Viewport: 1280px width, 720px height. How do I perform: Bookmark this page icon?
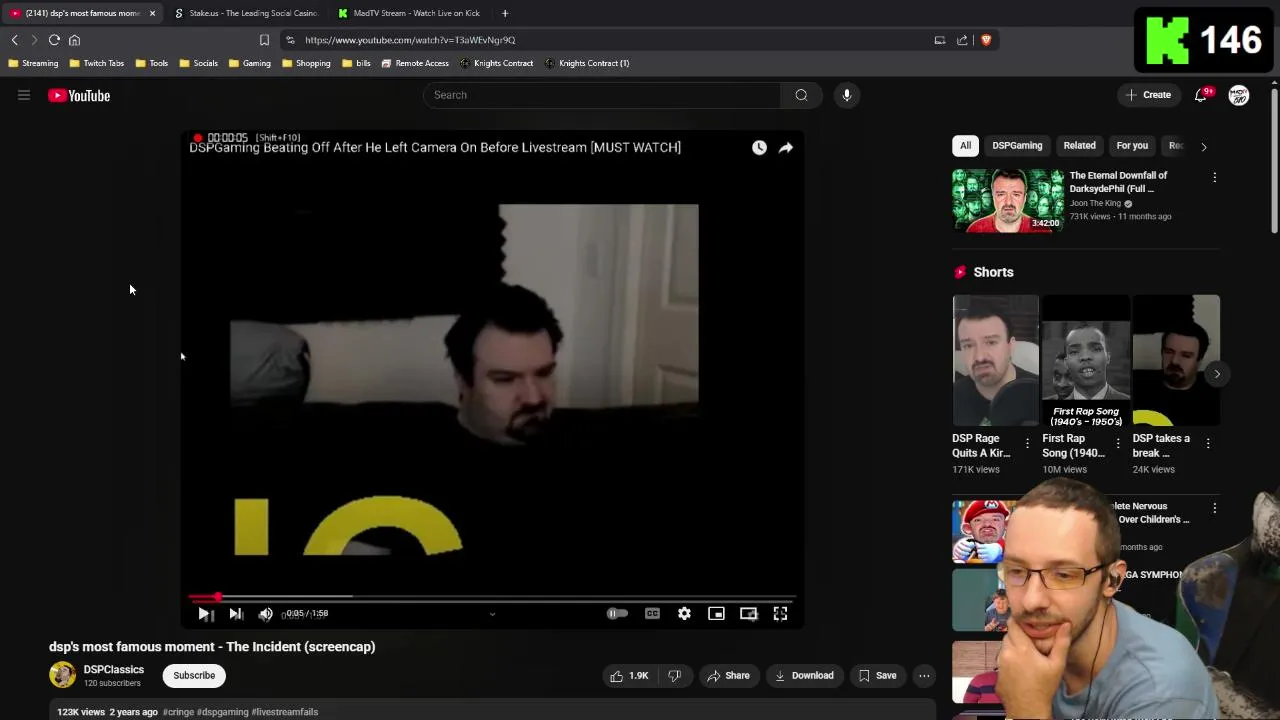tap(264, 40)
